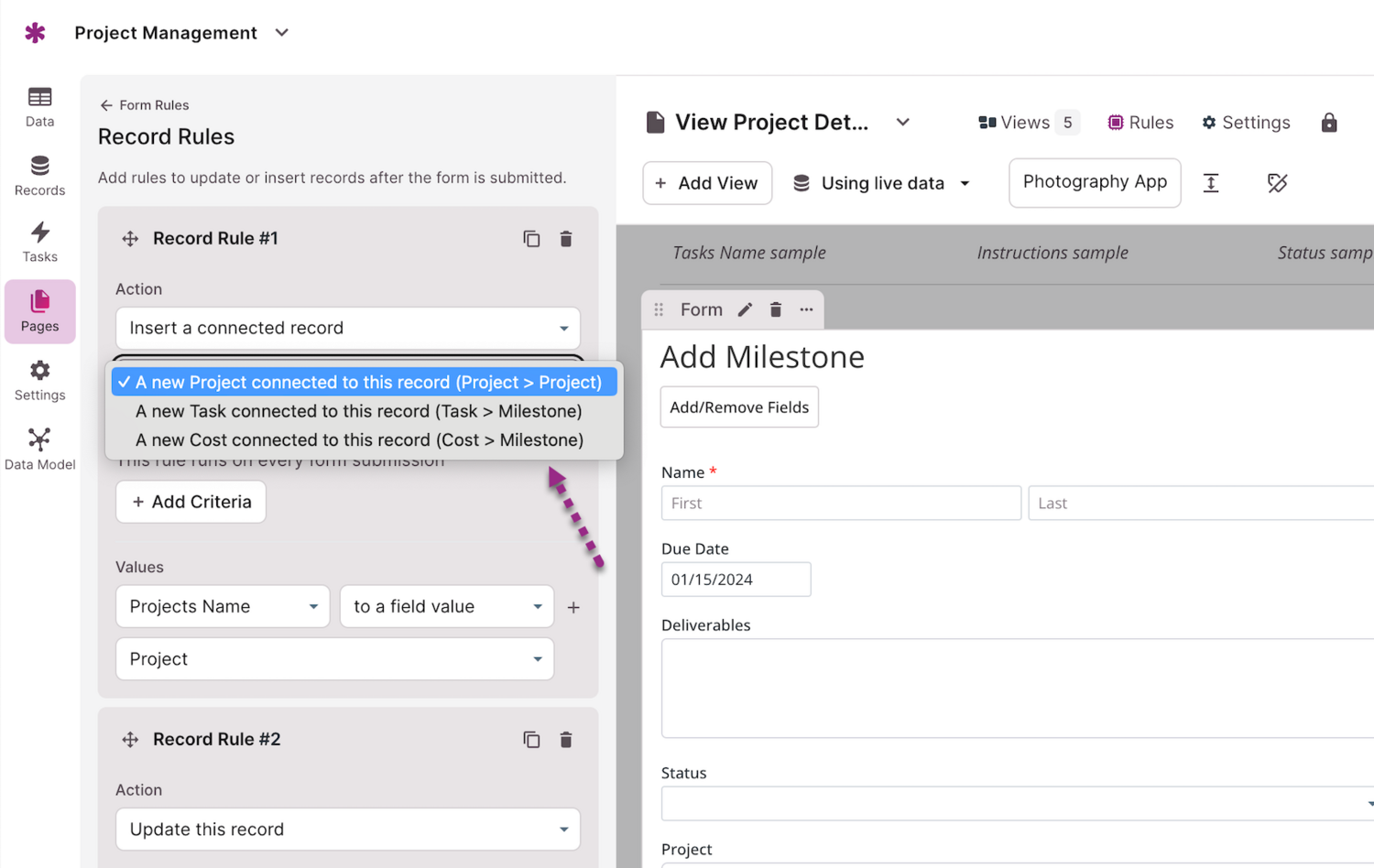Screen dimensions: 1374x868
Task: Select A new Cost connected to this record
Action: pos(359,440)
